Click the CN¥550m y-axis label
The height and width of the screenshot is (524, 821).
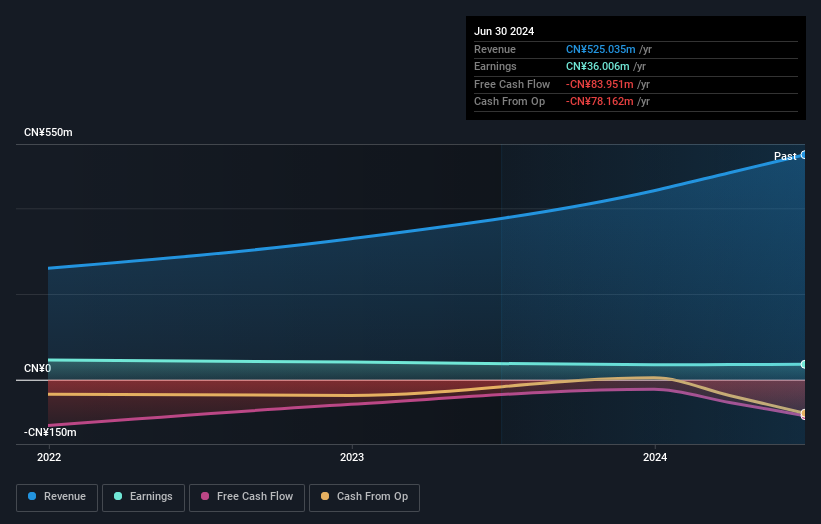pyautogui.click(x=48, y=132)
